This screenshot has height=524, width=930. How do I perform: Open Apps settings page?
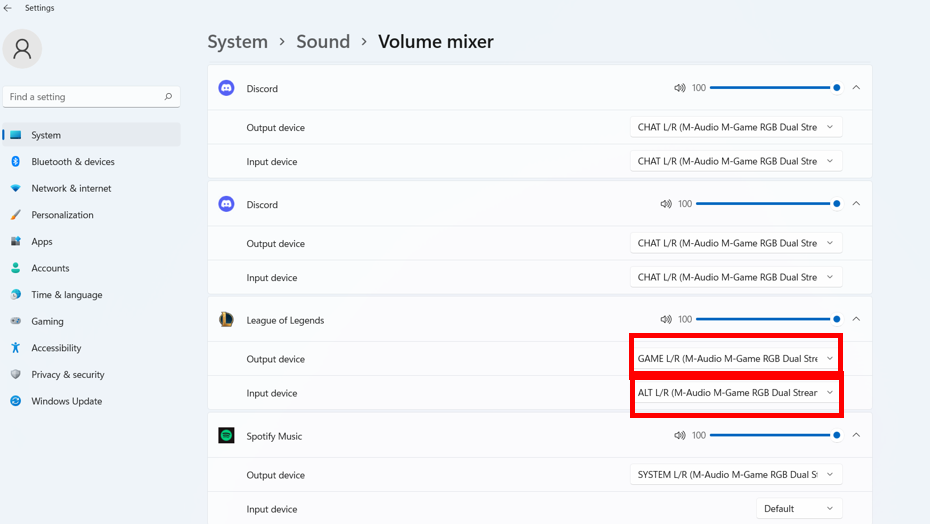[91, 242]
